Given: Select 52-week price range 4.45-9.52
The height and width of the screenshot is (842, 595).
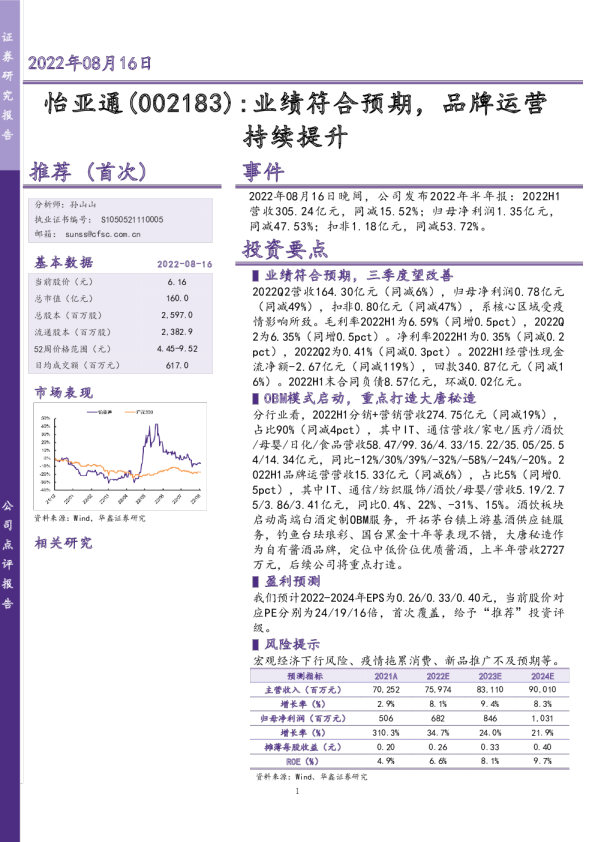Looking at the screenshot, I should 177,349.
